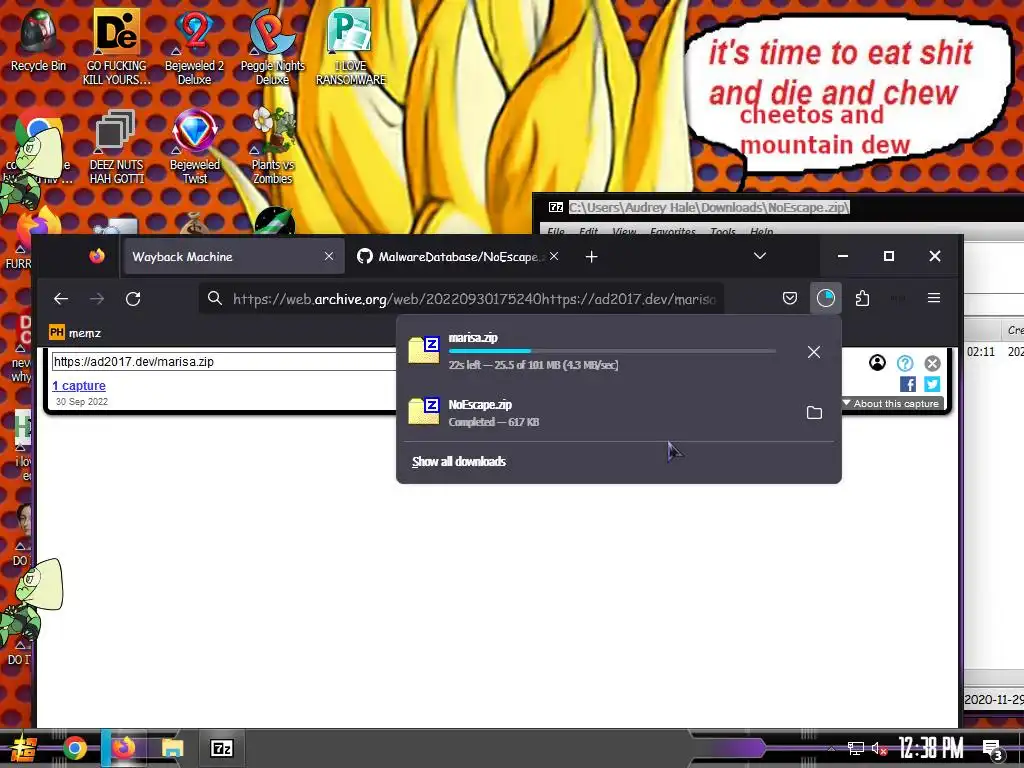Open Edit menu in 7-Zip window

[x=588, y=231]
